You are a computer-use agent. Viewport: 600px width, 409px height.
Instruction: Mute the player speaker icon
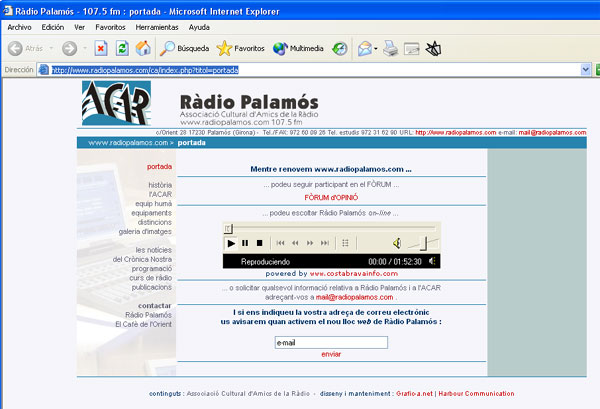pos(397,243)
